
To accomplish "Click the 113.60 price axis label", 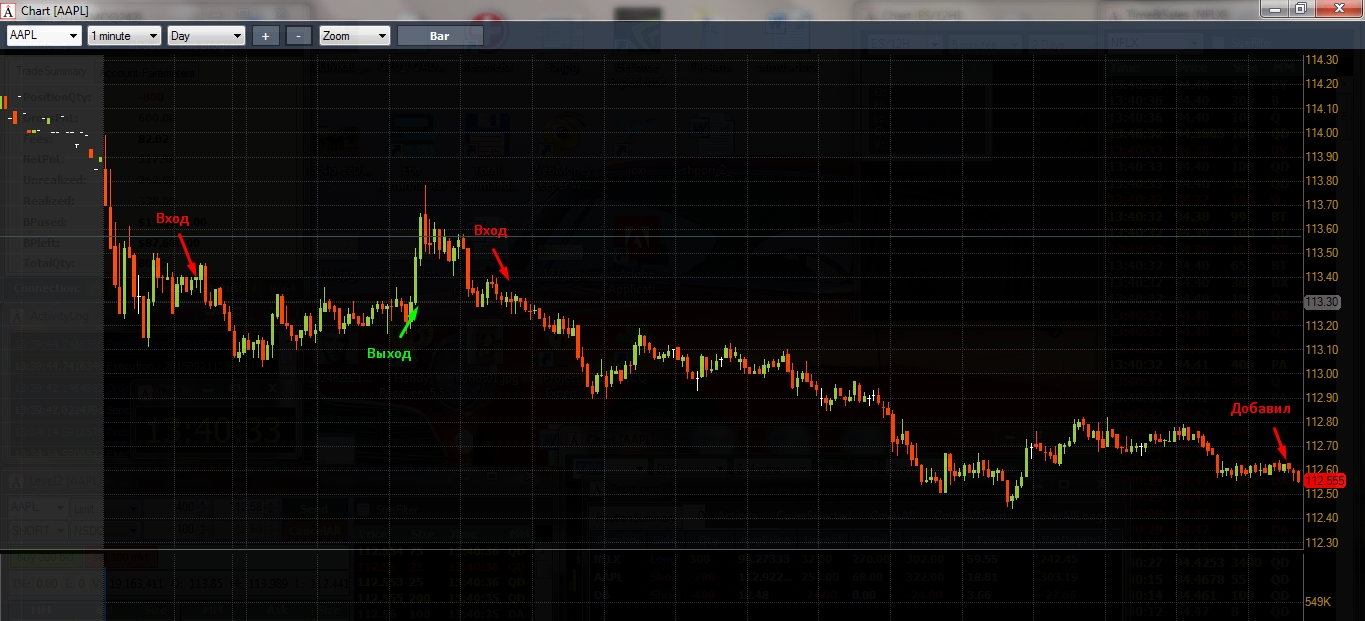I will coord(1322,229).
